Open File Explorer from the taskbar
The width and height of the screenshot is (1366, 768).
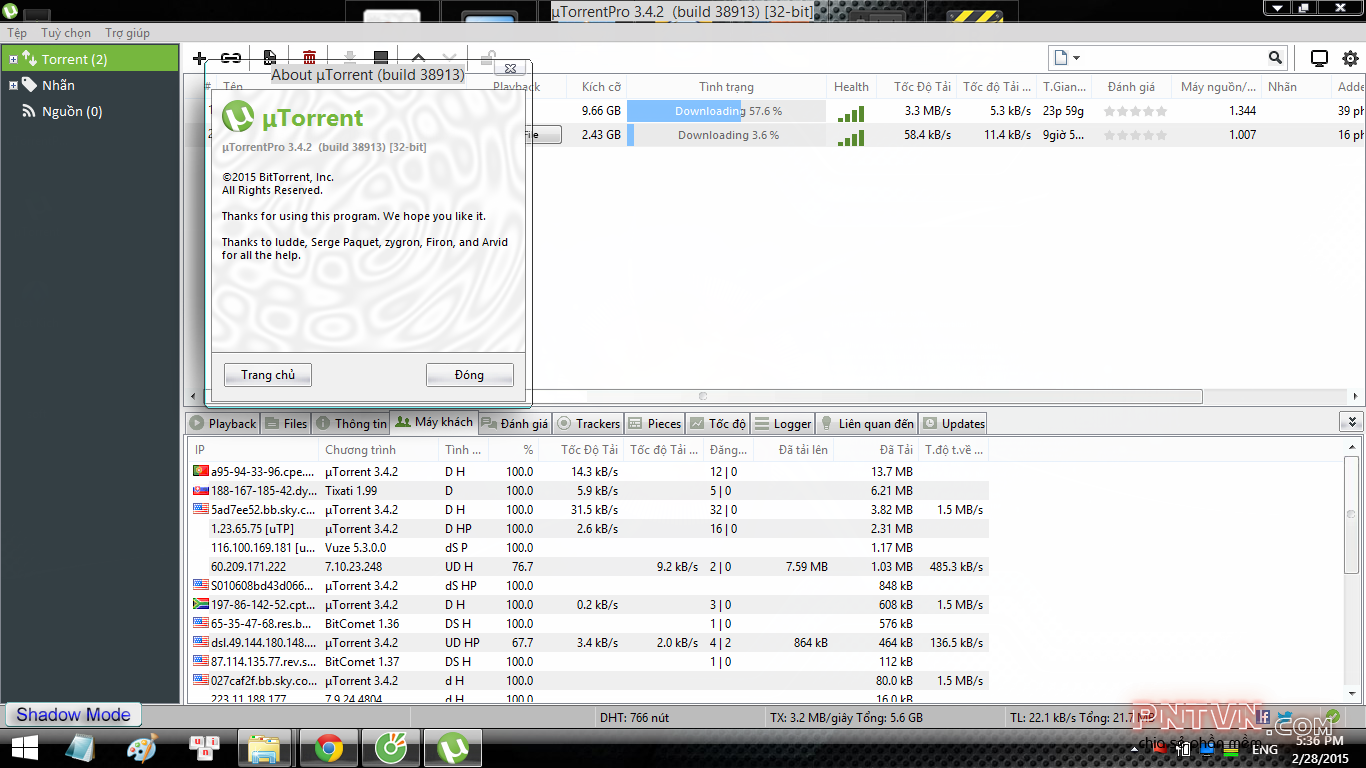coord(265,747)
